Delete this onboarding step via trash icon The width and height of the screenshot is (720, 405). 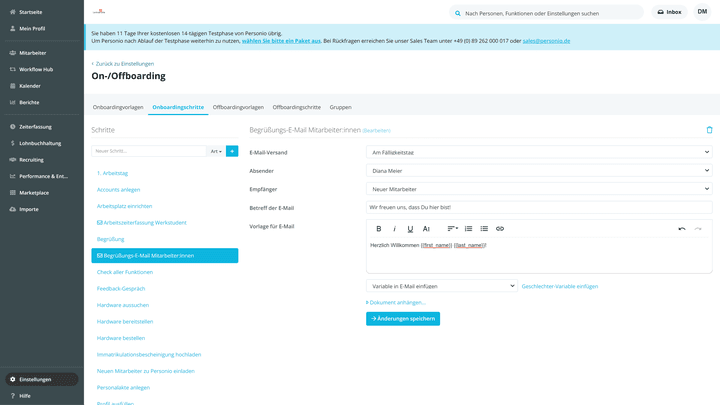(709, 130)
